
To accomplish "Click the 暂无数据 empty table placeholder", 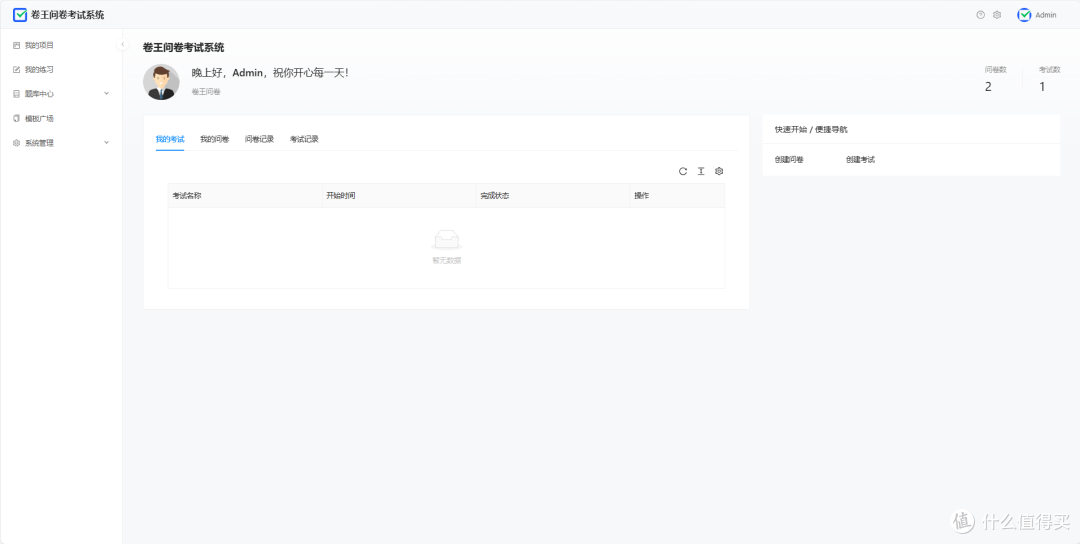I will point(446,248).
